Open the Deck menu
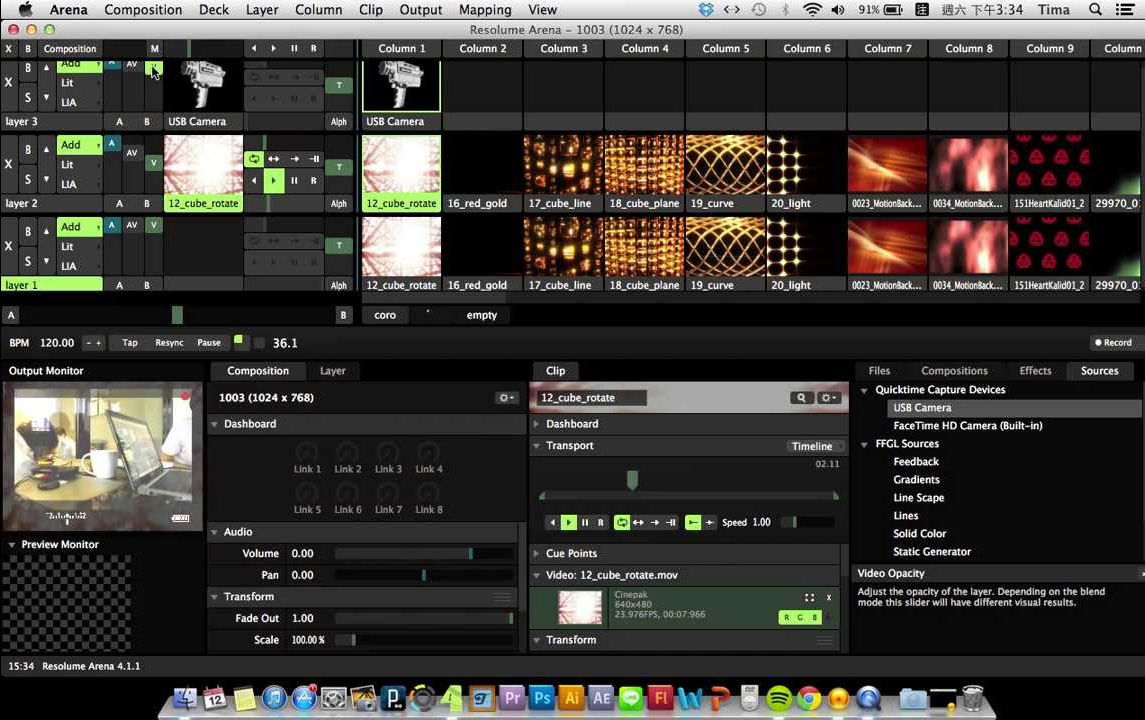1145x720 pixels. point(214,9)
